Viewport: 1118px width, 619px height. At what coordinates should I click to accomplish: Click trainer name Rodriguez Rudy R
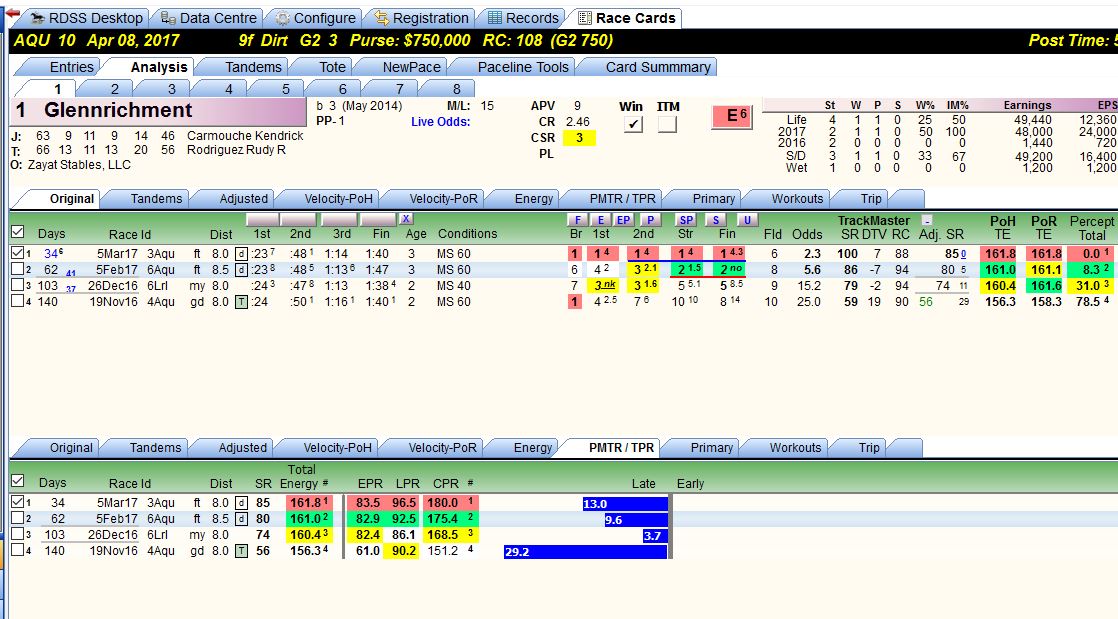pyautogui.click(x=236, y=150)
